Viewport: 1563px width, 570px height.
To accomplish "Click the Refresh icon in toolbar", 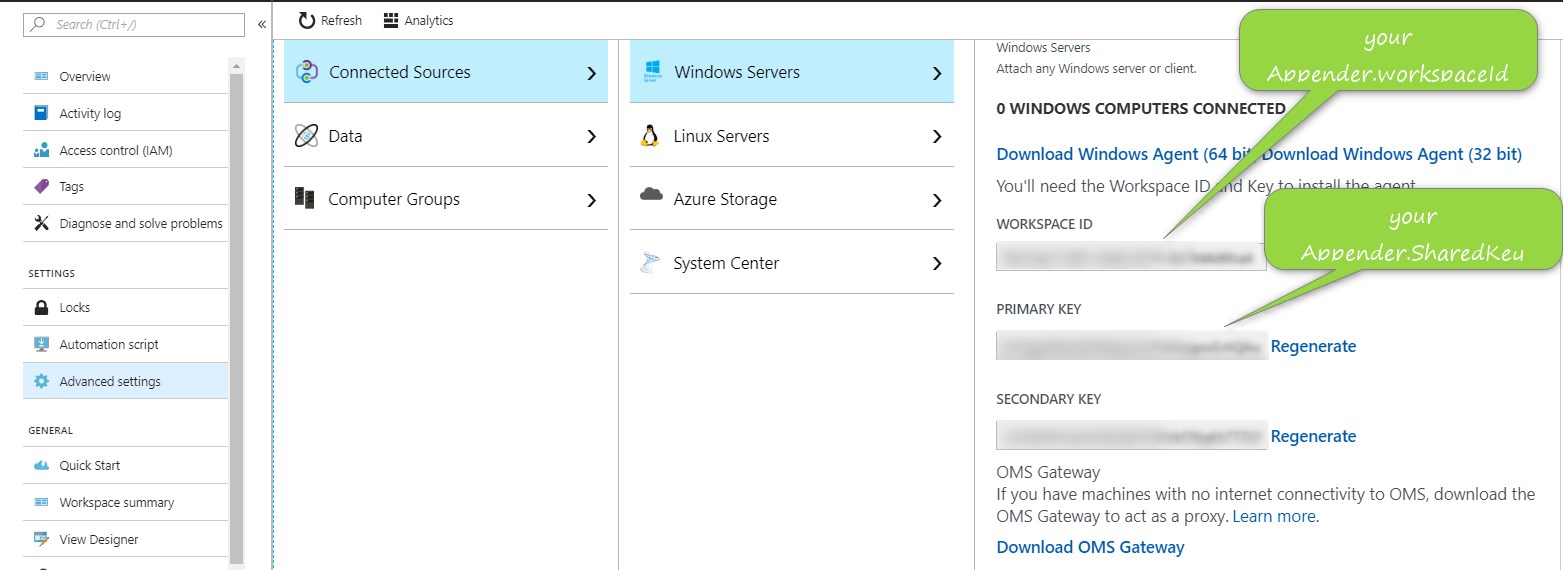I will tap(306, 21).
